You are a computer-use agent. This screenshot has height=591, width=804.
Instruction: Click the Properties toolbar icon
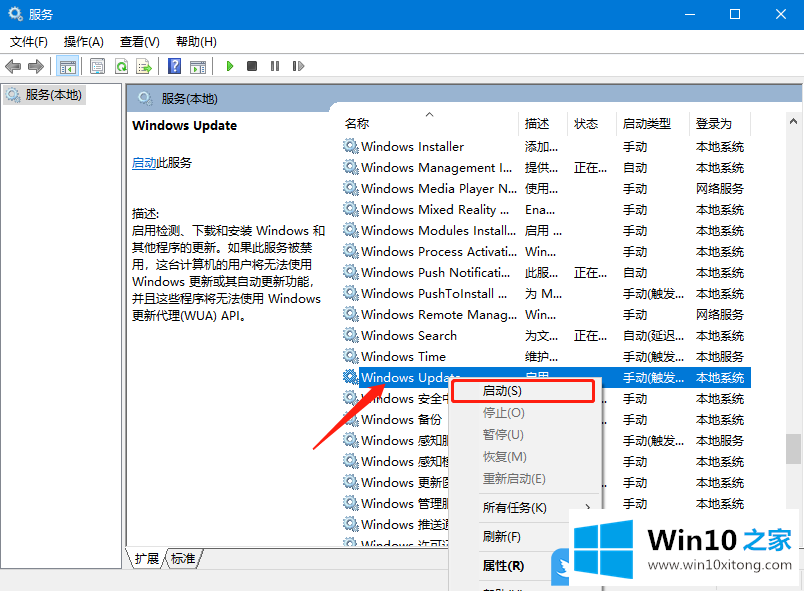point(97,66)
